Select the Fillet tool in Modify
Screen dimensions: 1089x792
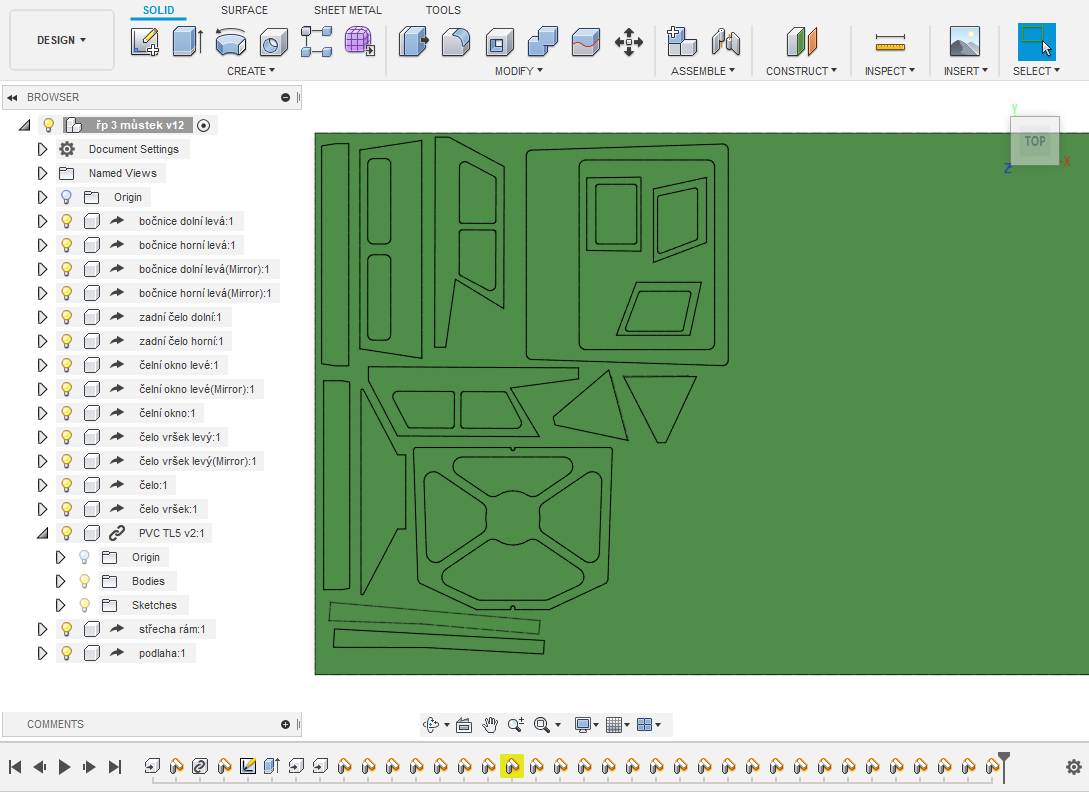456,42
